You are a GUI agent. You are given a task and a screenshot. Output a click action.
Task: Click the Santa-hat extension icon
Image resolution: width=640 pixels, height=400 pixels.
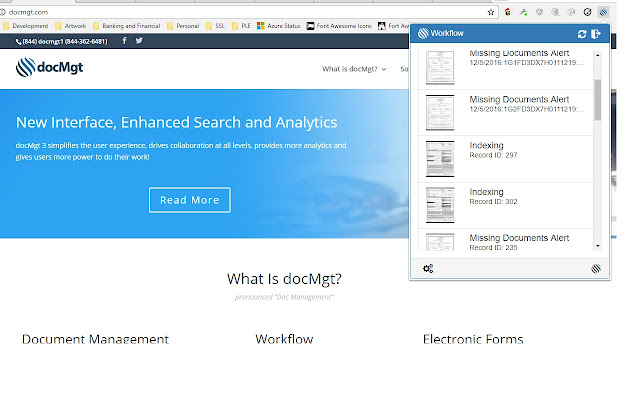pos(507,12)
